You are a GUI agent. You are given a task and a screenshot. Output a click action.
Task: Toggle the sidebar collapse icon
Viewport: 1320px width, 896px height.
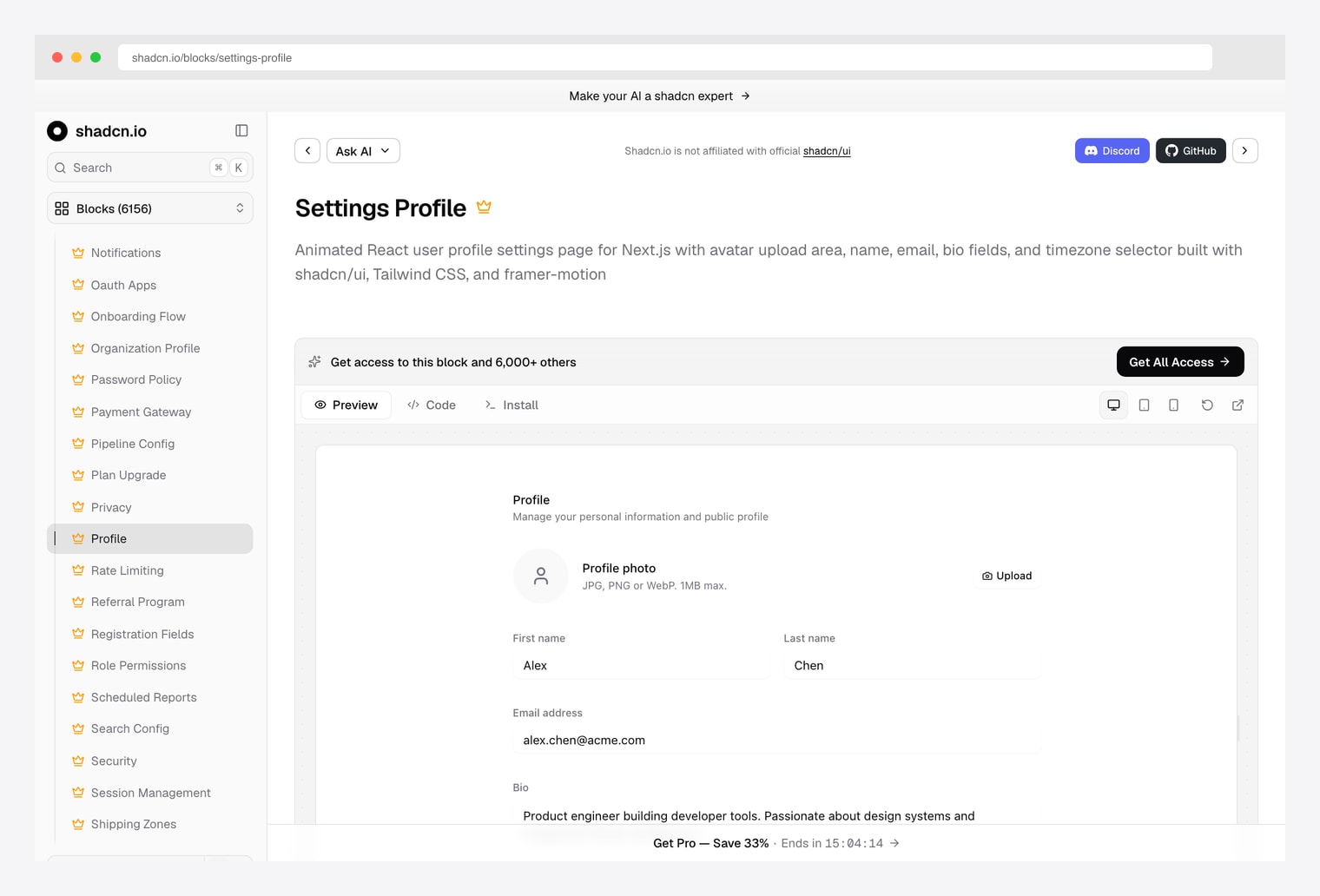pos(241,131)
